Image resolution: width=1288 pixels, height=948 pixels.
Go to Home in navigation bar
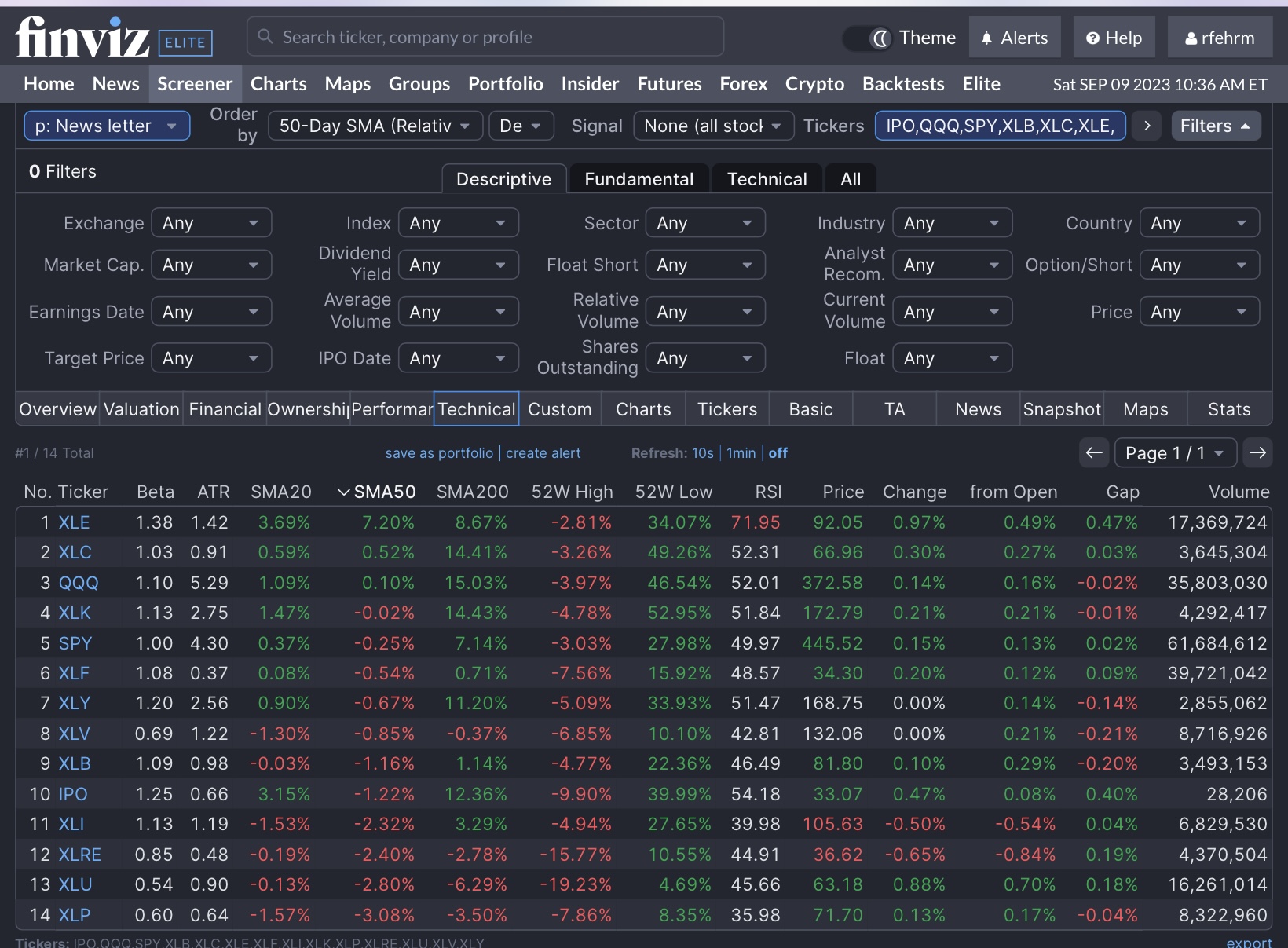click(x=49, y=84)
